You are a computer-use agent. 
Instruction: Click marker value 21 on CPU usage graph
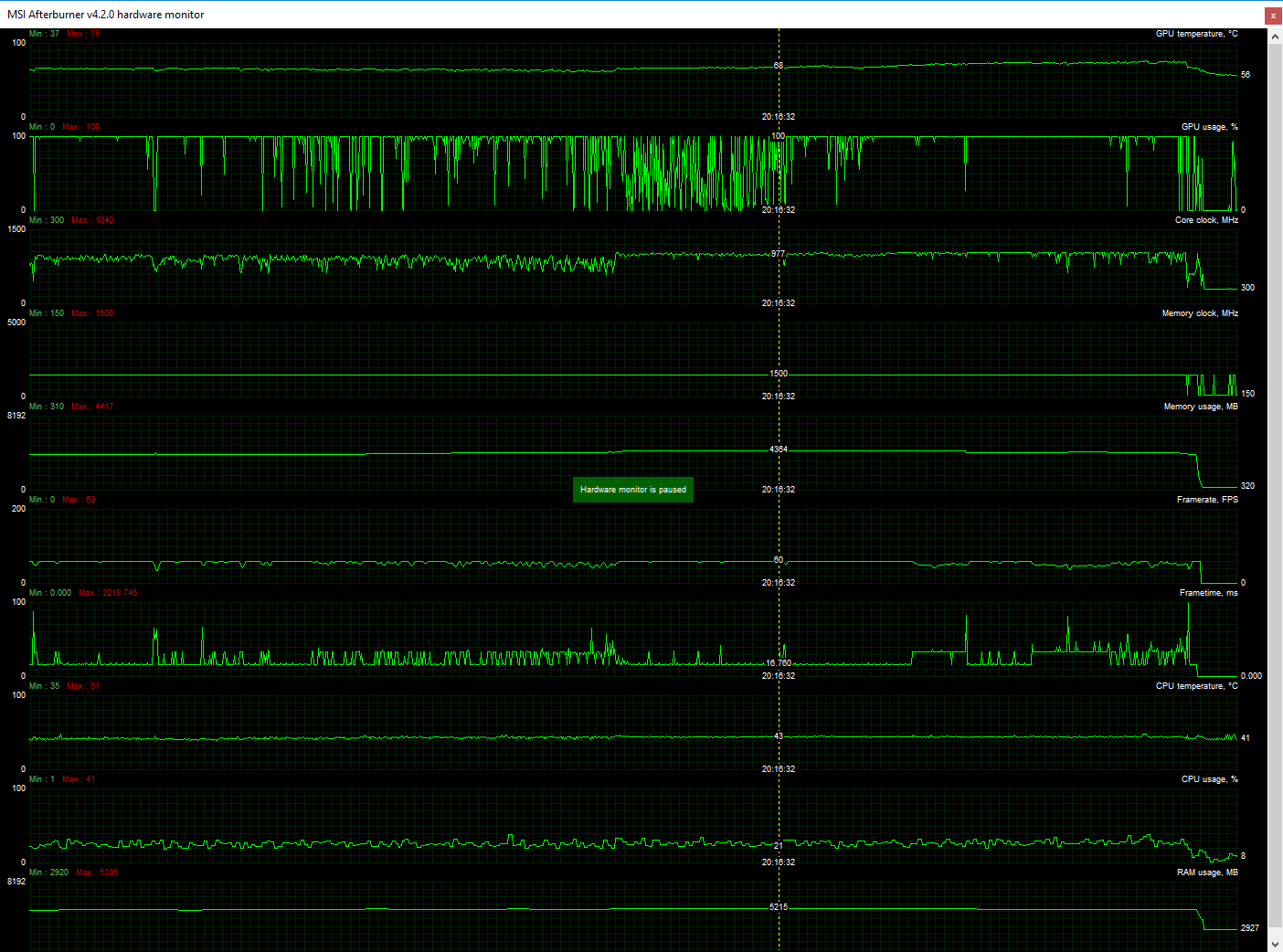[x=779, y=846]
